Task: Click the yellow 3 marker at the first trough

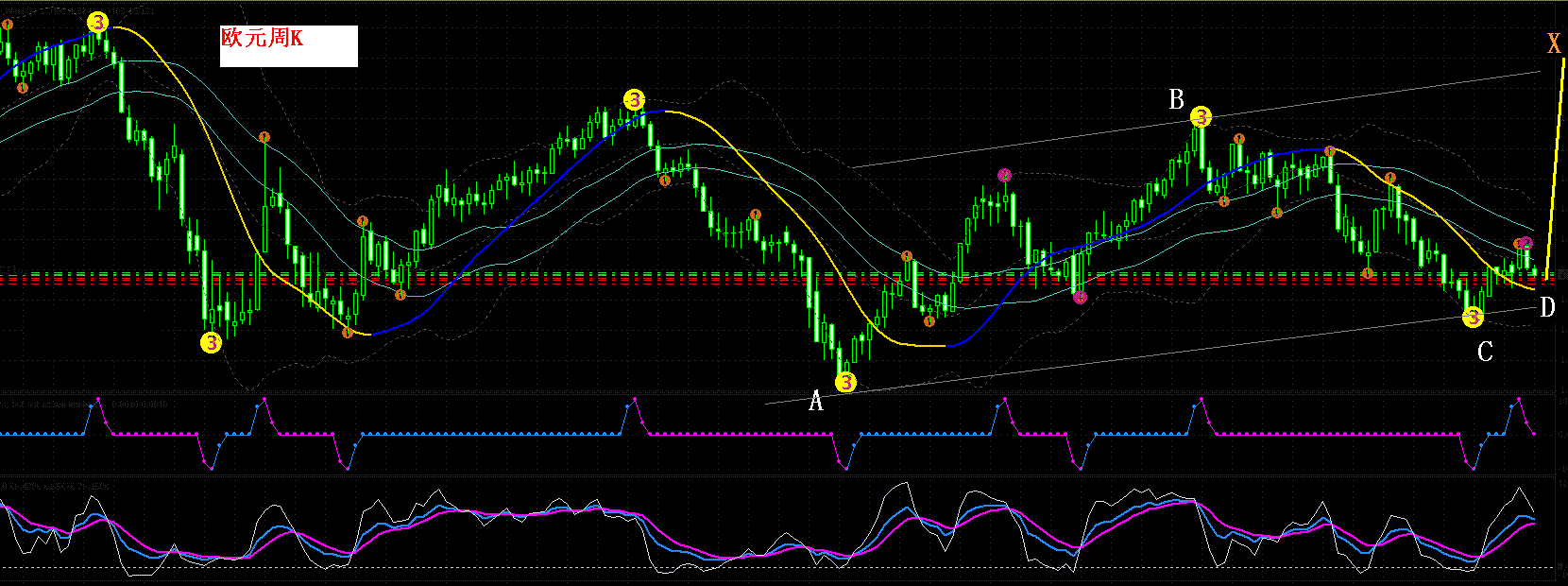Action: [212, 342]
